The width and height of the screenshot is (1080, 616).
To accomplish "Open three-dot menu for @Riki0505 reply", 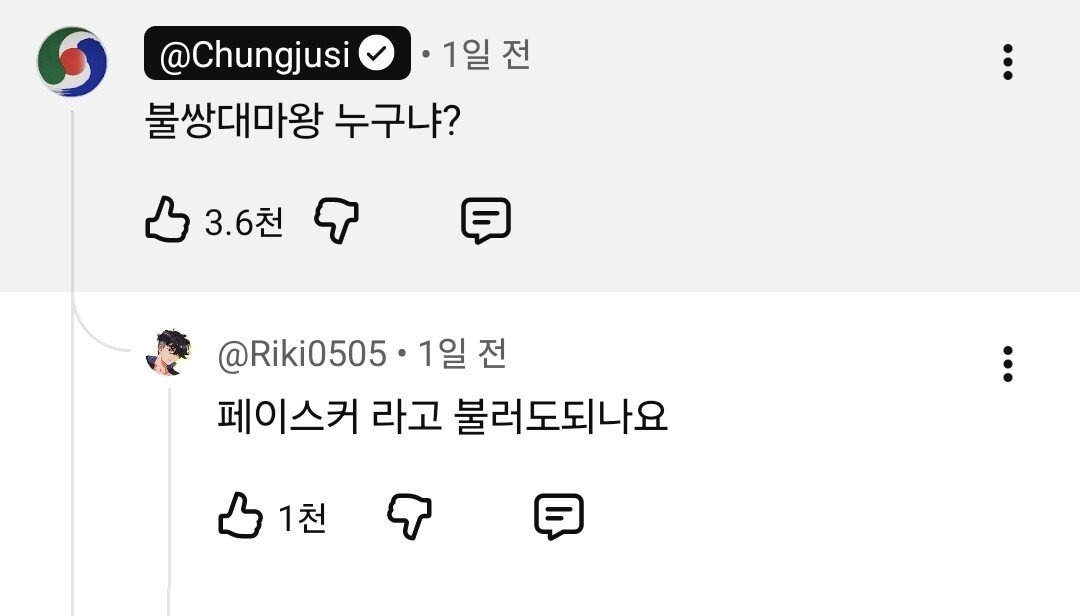I will [x=1007, y=364].
